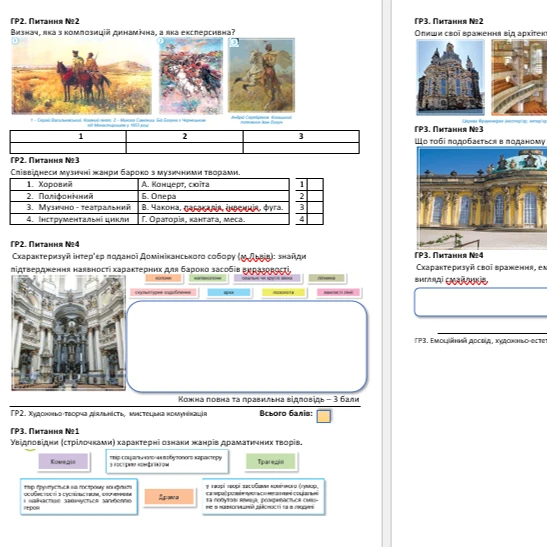This screenshot has height=547, width=547.
Task: Click the orange Всього балів score box
Action: pos(324,416)
